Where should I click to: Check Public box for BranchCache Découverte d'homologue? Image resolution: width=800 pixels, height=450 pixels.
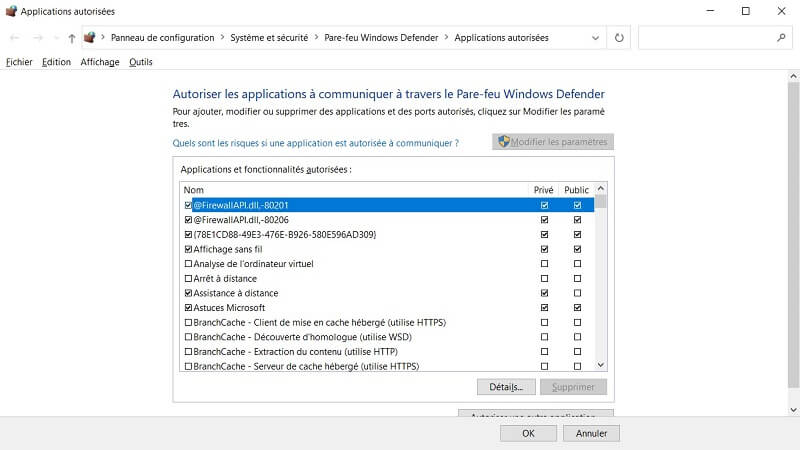coord(577,337)
